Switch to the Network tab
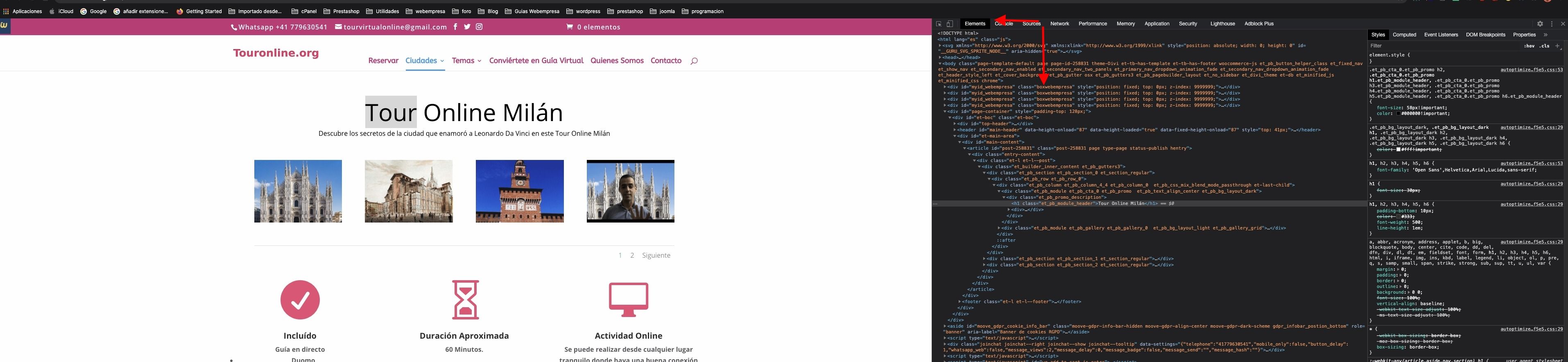 pyautogui.click(x=1059, y=24)
